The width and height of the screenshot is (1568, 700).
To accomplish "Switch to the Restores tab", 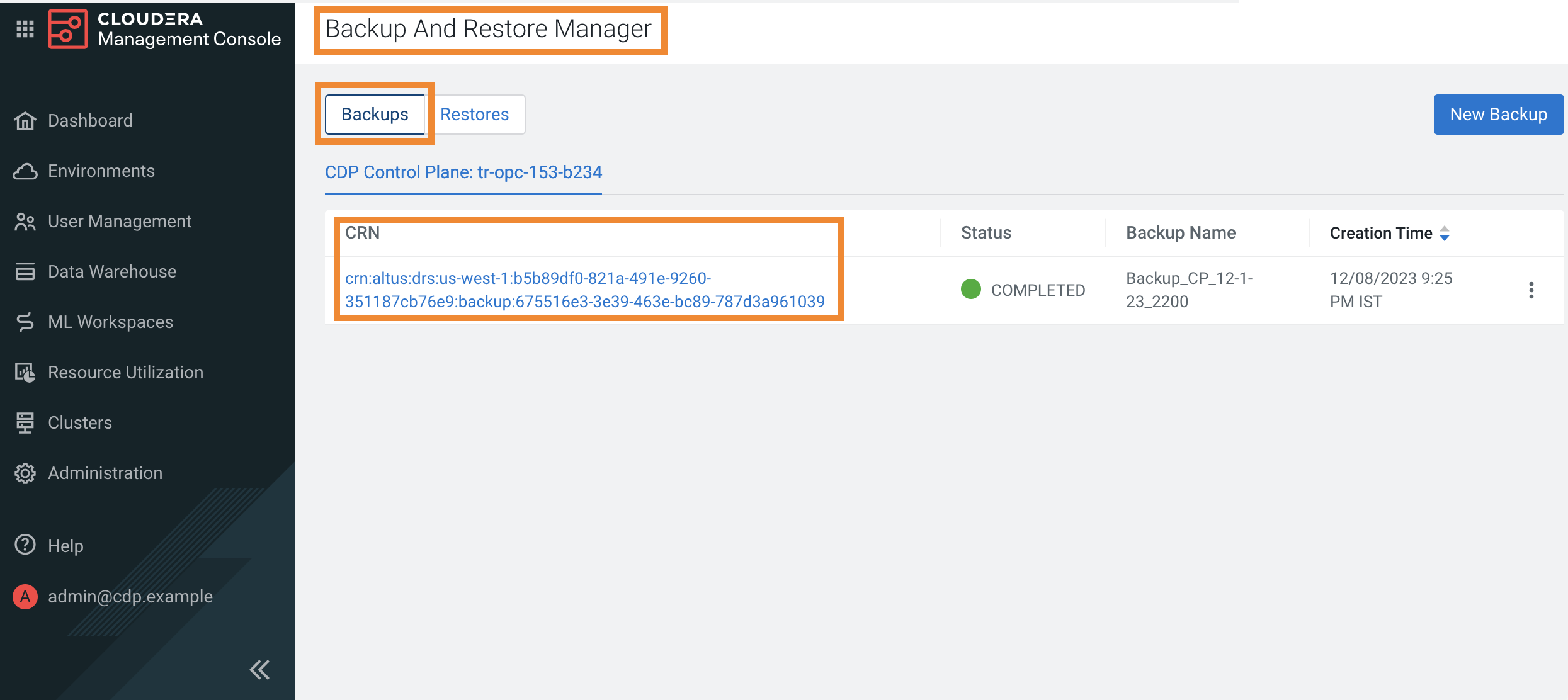I will [475, 114].
